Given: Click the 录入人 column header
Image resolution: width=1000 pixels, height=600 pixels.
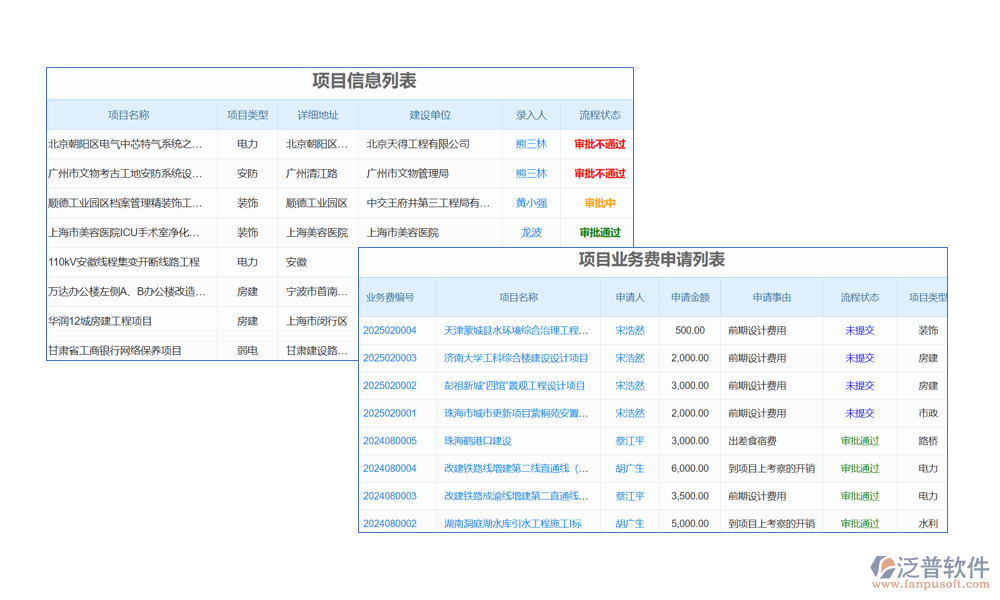Looking at the screenshot, I should click(531, 115).
